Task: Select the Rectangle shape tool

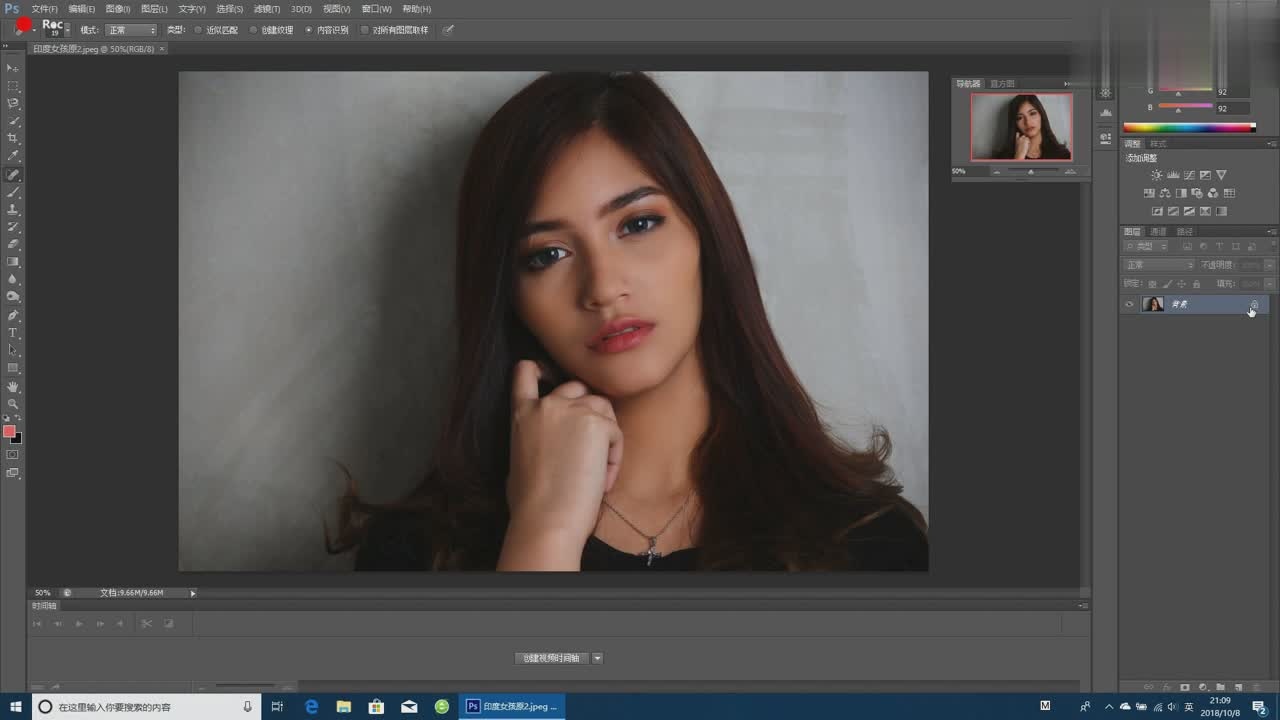Action: pos(13,368)
